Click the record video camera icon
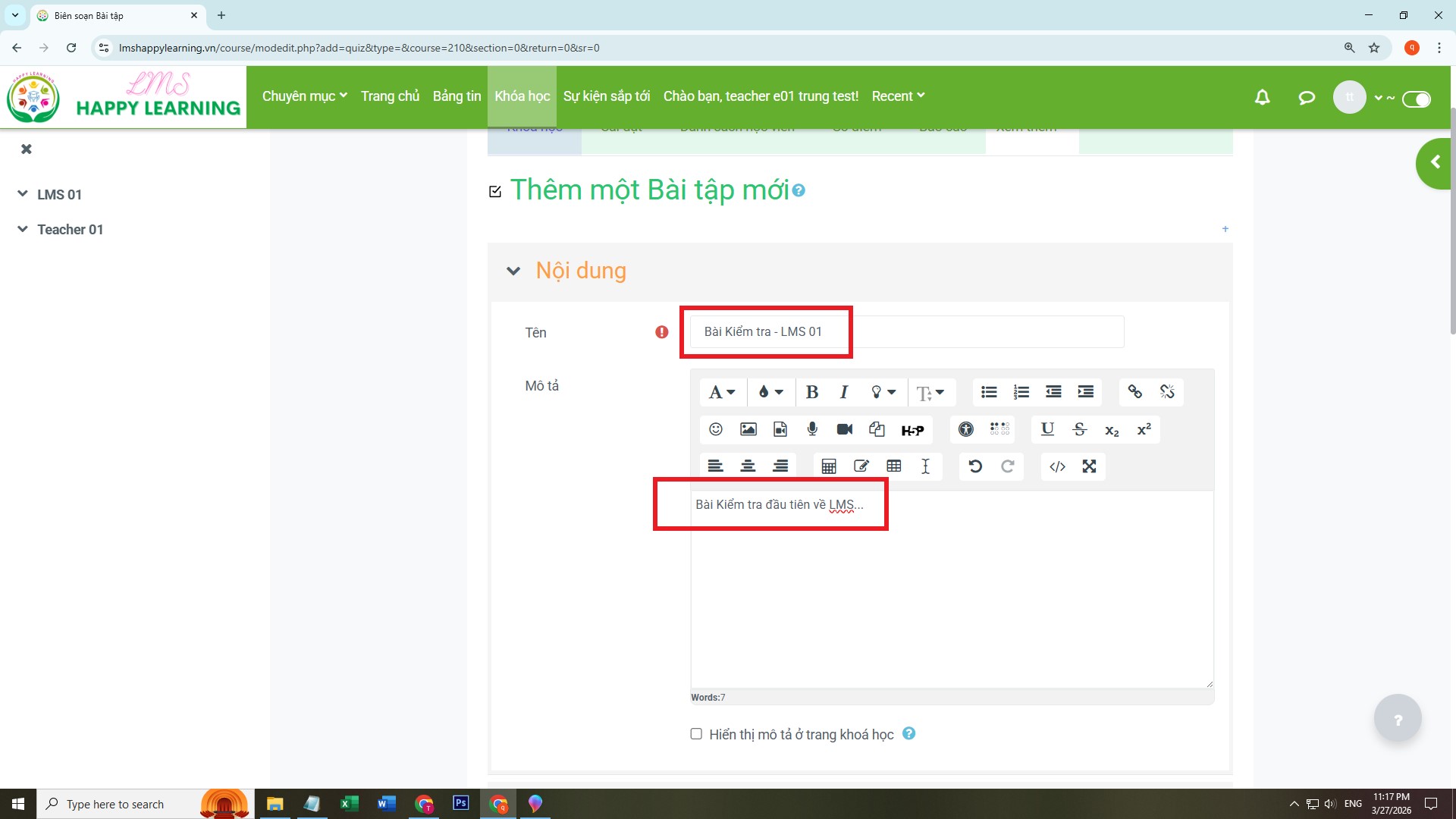This screenshot has width=1456, height=819. [x=844, y=429]
